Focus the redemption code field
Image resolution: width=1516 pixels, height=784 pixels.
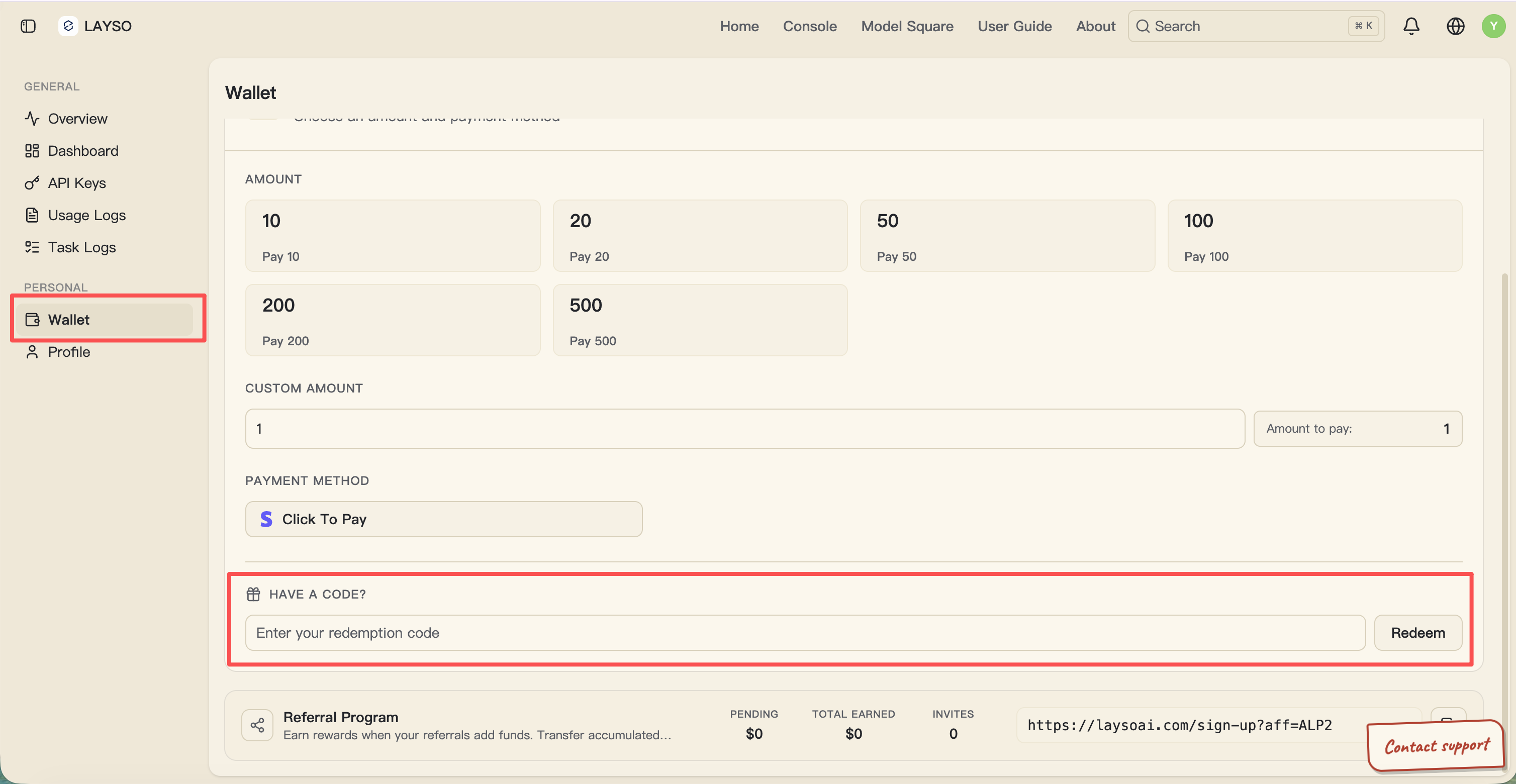[x=805, y=633]
